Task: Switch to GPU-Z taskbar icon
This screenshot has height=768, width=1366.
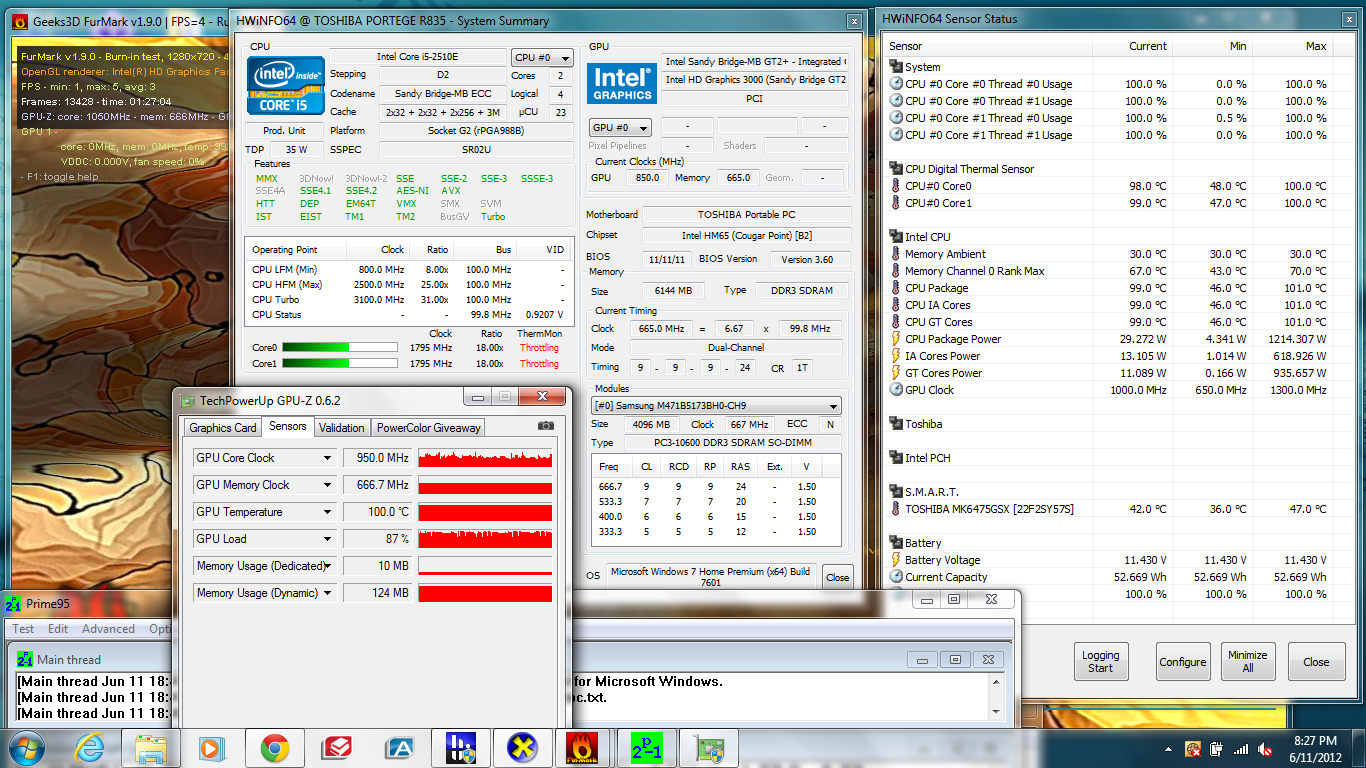Action: tap(709, 747)
